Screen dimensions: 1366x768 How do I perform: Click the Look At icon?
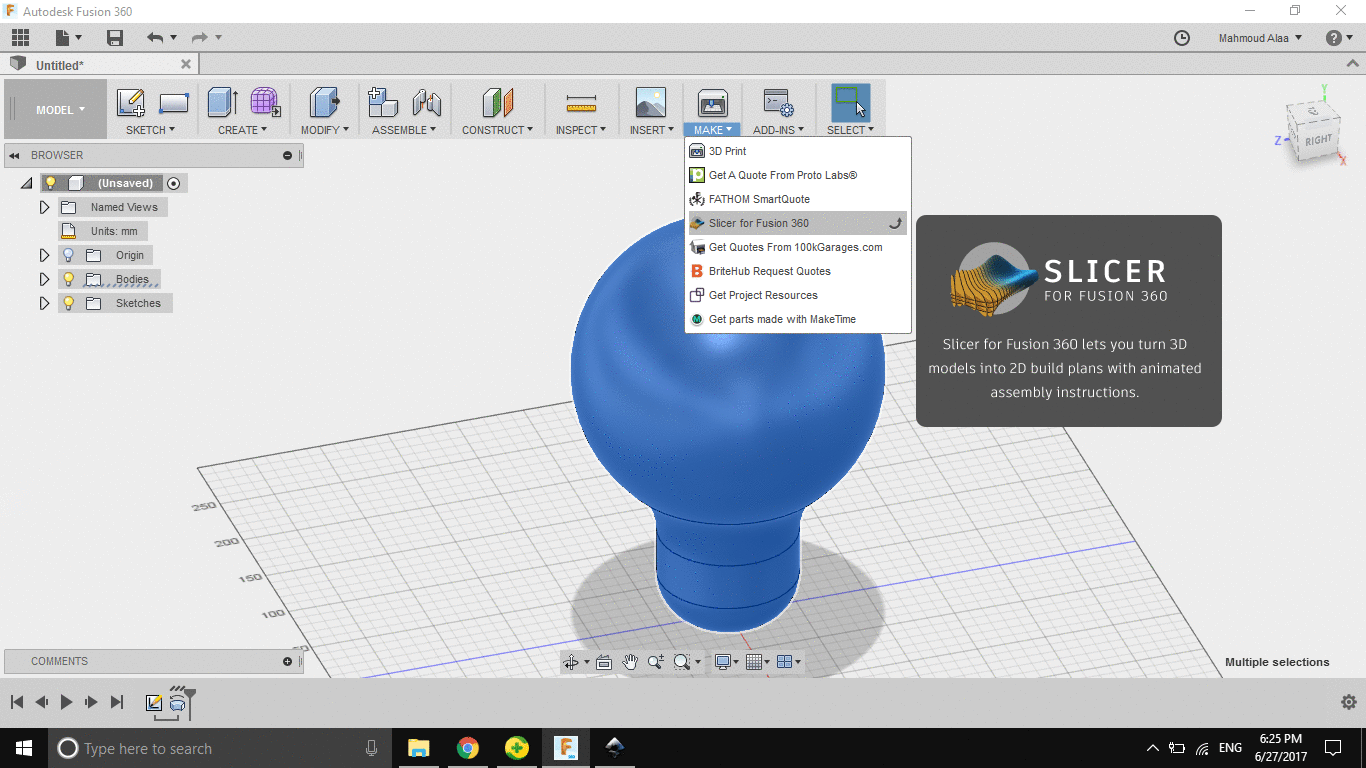coord(604,662)
